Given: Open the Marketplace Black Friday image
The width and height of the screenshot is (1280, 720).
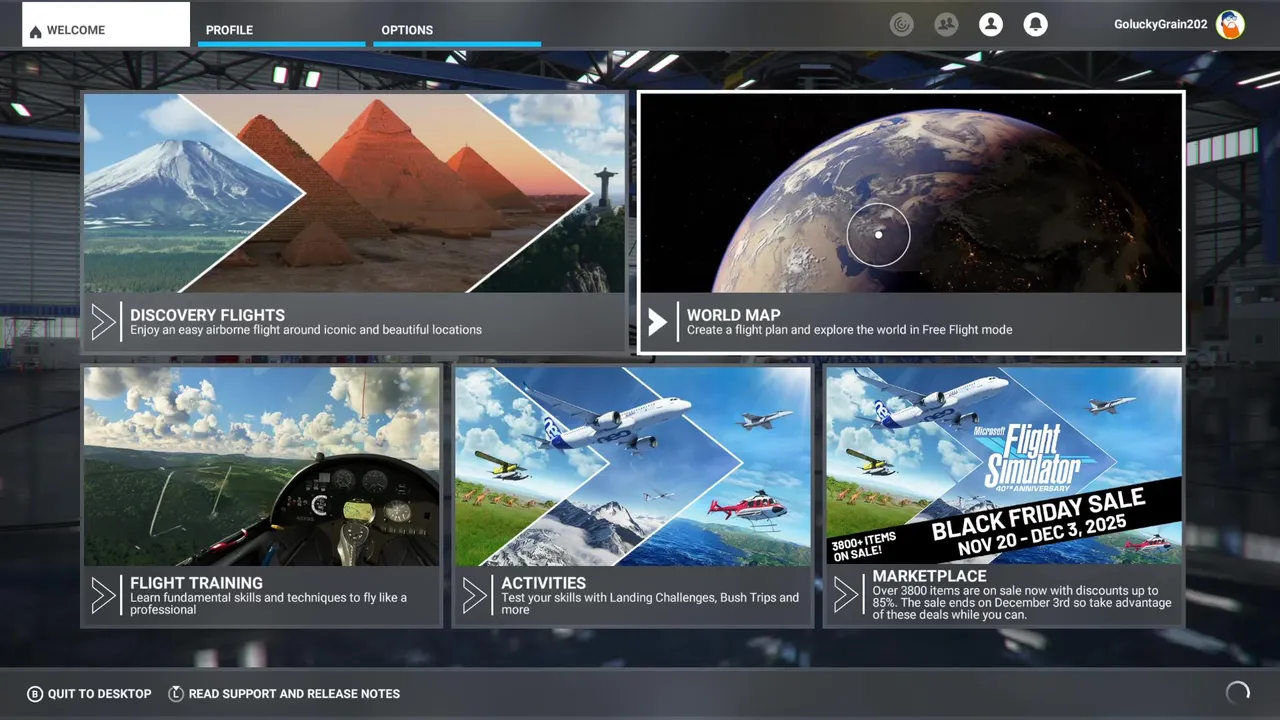Looking at the screenshot, I should pos(1004,466).
